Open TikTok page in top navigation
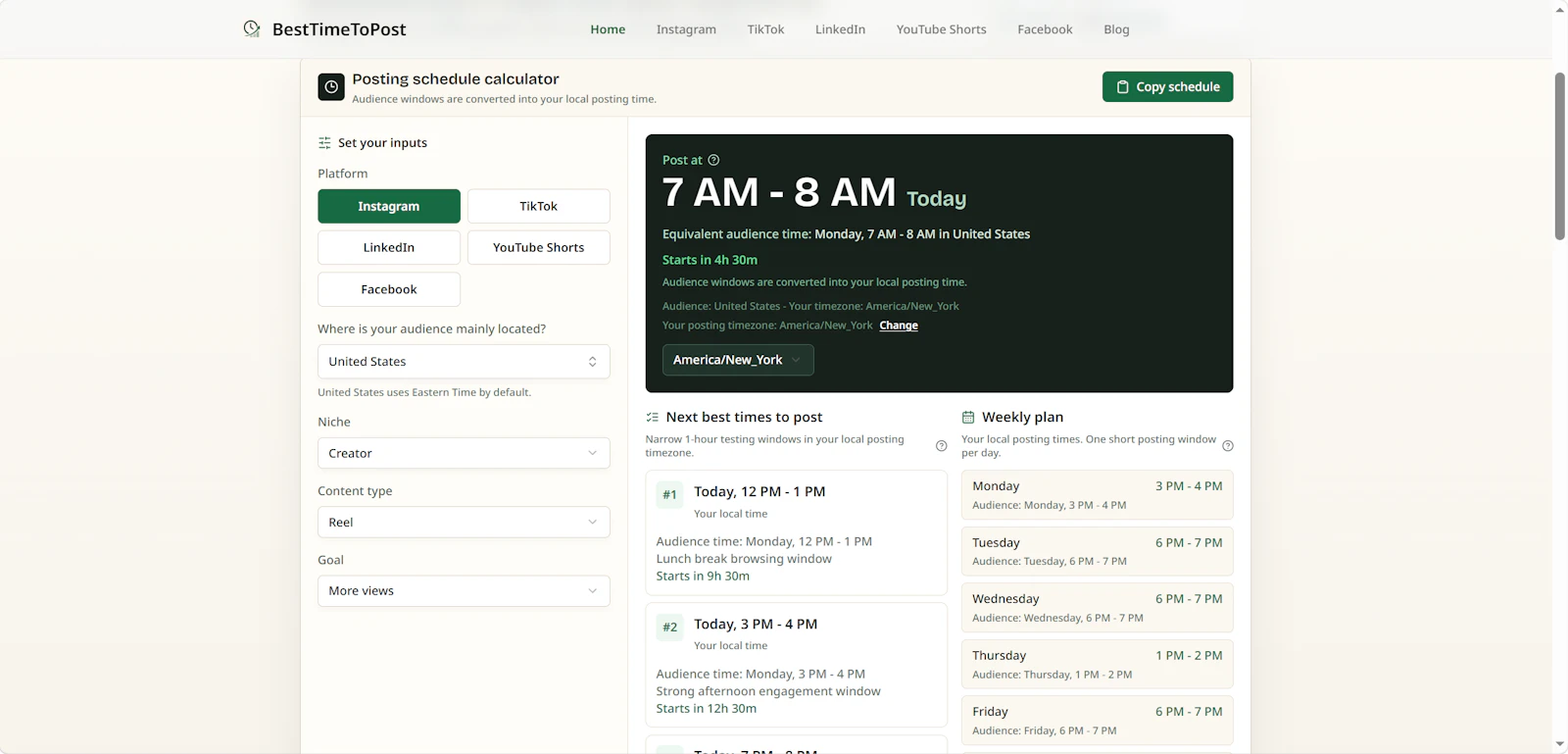The width and height of the screenshot is (1568, 754). [765, 29]
